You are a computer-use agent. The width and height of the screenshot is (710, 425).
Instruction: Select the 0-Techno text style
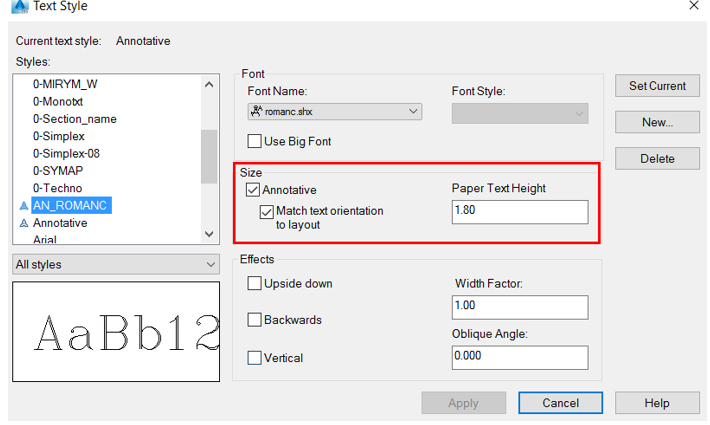pos(57,188)
